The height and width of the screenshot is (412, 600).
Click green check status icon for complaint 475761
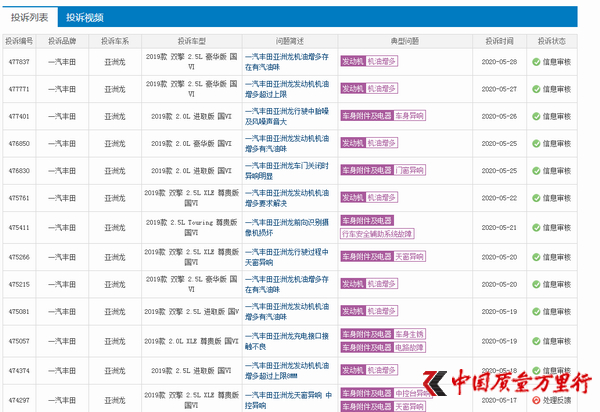click(536, 198)
